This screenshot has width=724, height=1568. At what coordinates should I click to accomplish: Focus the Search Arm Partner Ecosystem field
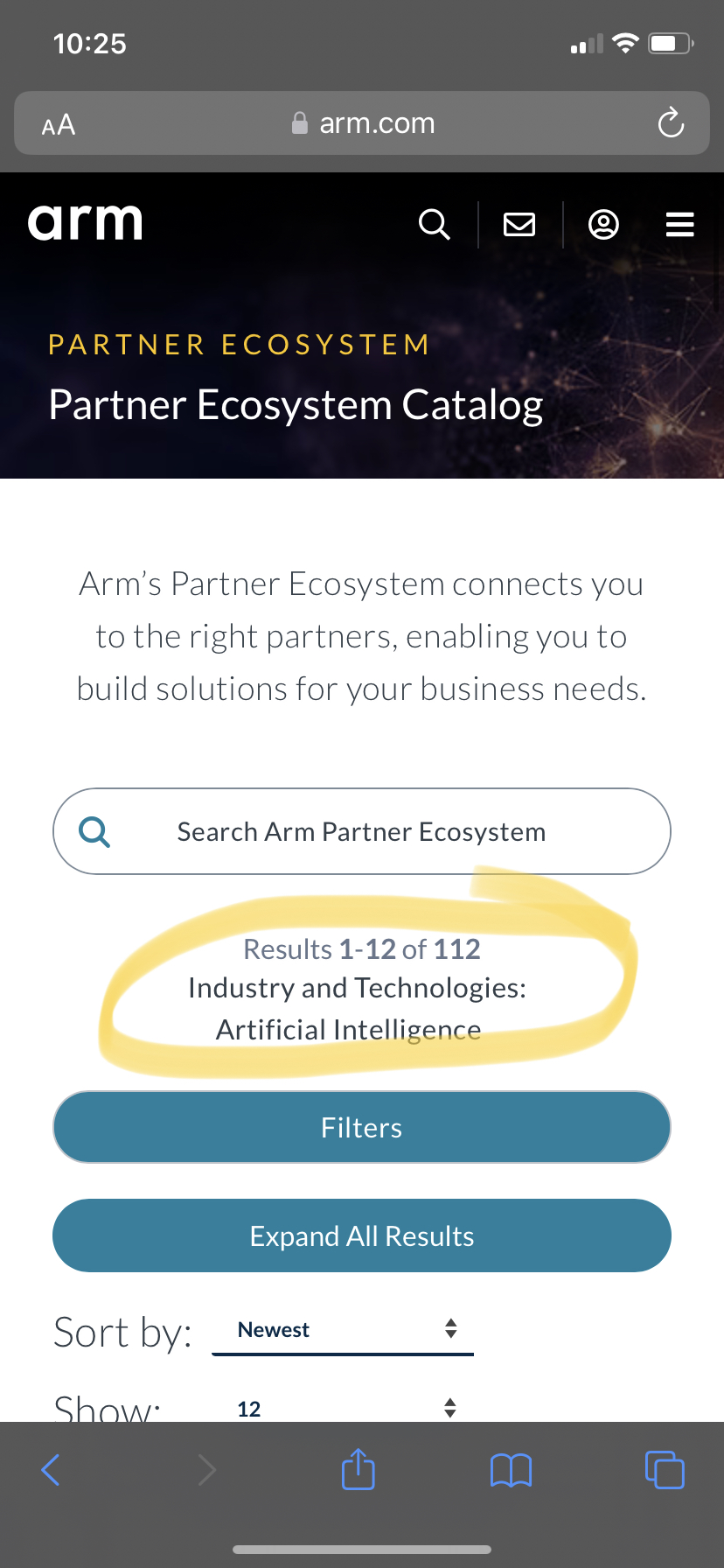[x=362, y=831]
